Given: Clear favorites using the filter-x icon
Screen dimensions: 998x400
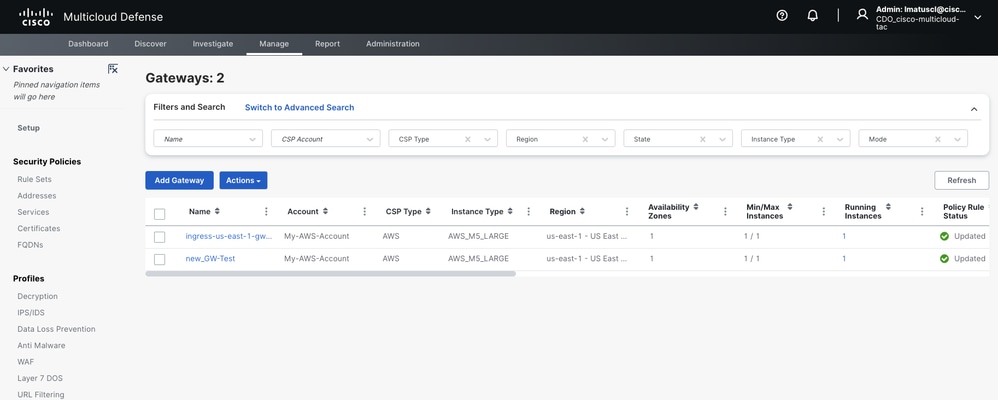Looking at the screenshot, I should 113,69.
